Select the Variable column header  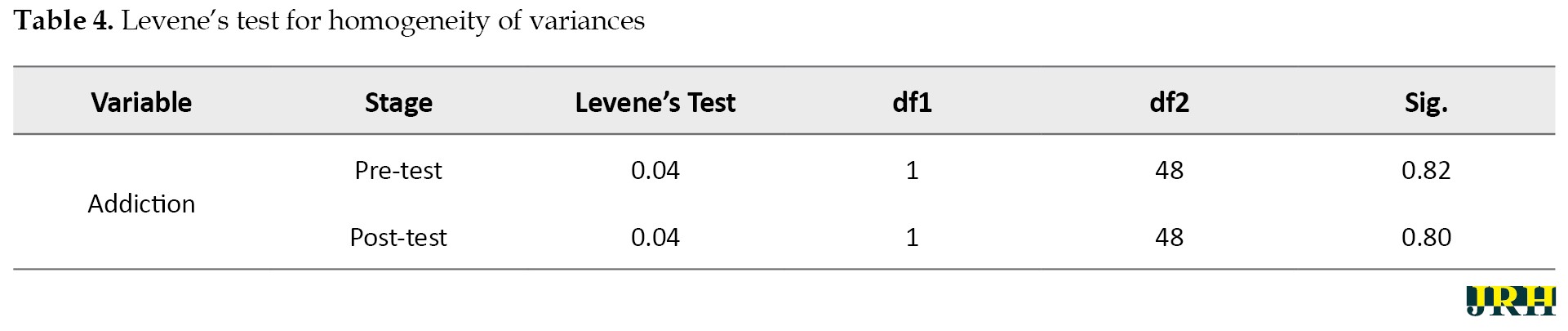[x=141, y=102]
